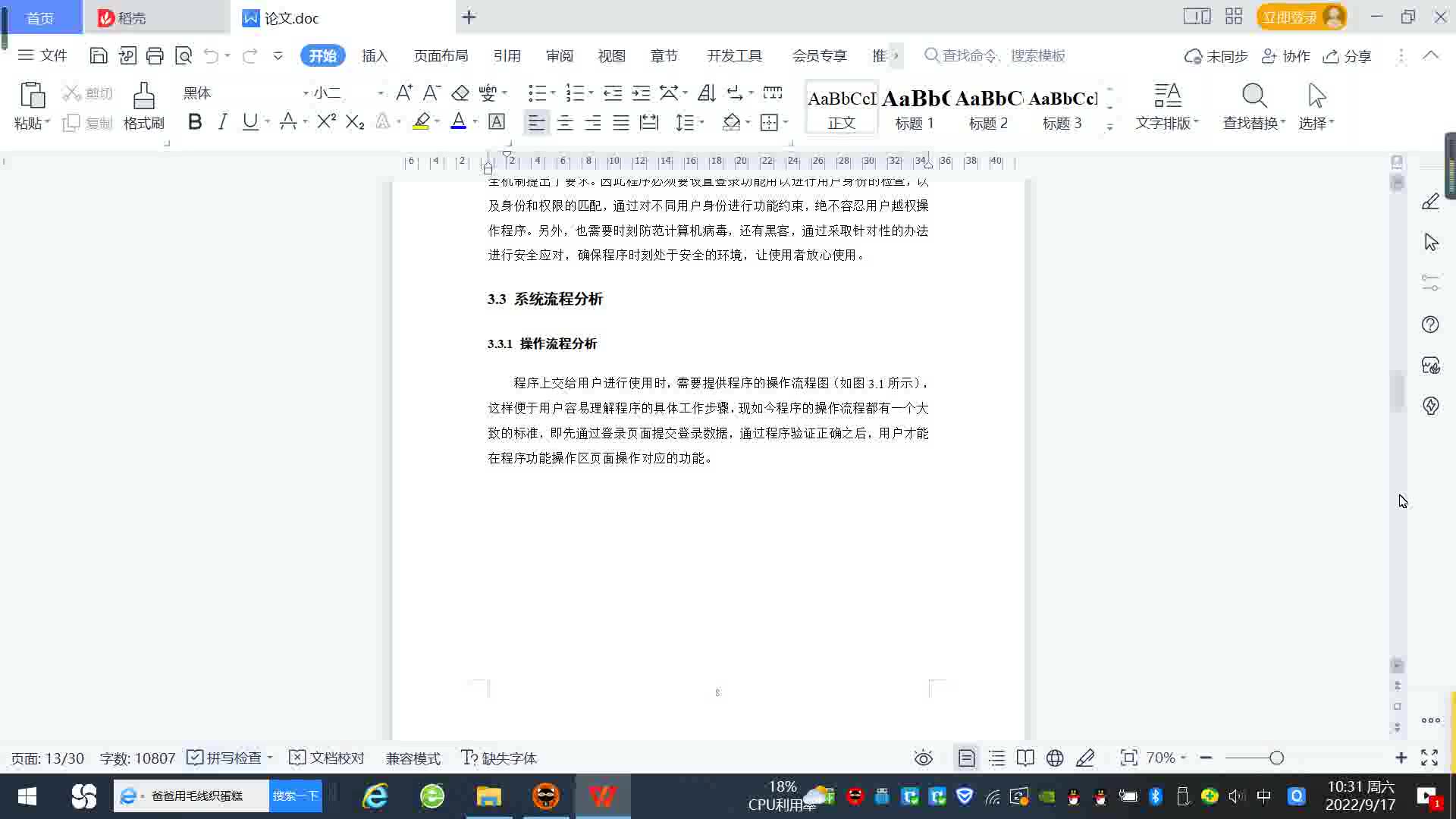The width and height of the screenshot is (1456, 819).
Task: Switch to the 插入 (Insert) ribbon tab
Action: (375, 56)
